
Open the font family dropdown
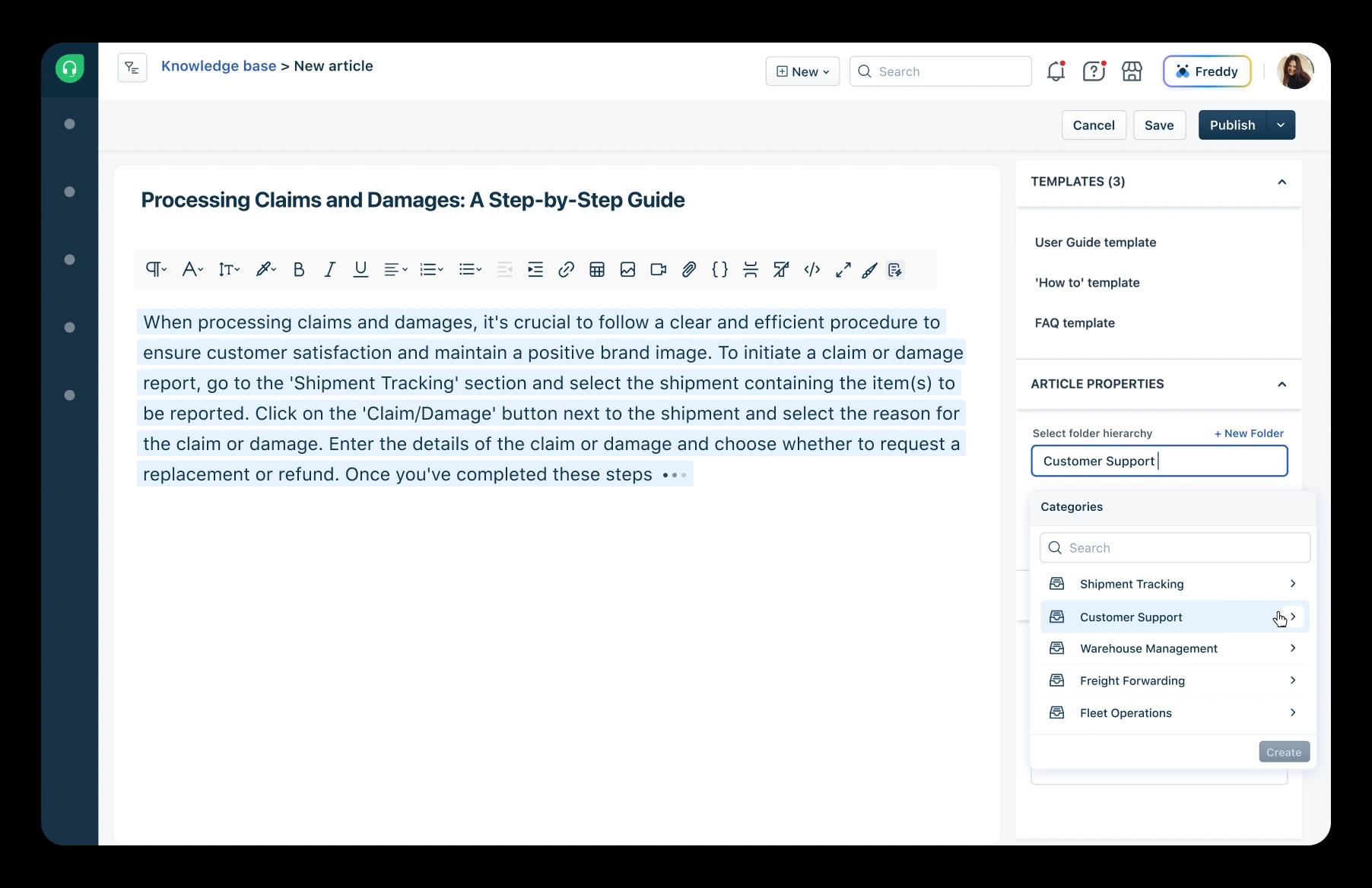click(192, 269)
